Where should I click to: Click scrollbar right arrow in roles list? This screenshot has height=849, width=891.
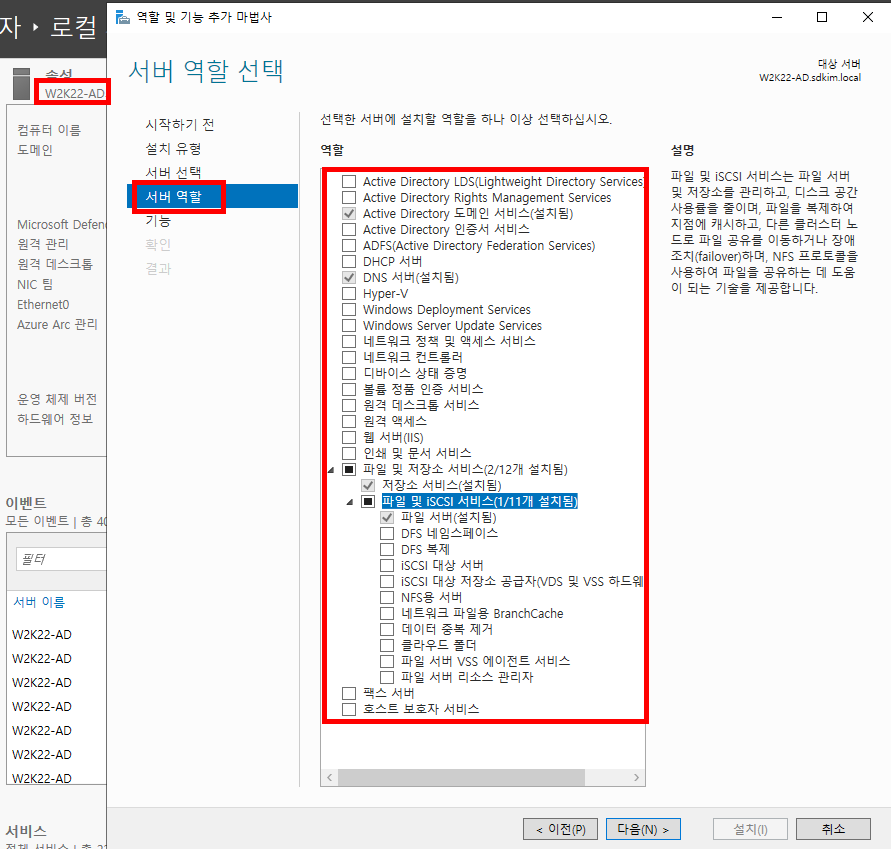click(x=636, y=777)
